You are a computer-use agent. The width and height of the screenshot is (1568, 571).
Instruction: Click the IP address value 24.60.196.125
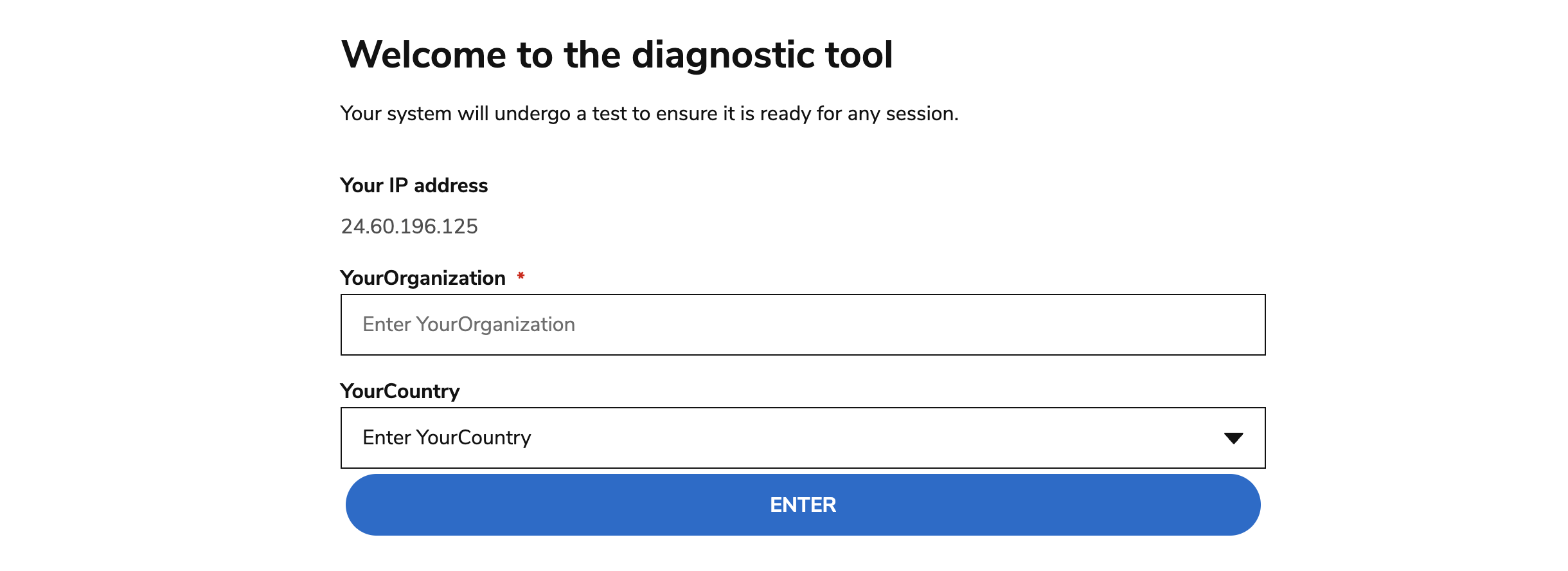tap(409, 226)
